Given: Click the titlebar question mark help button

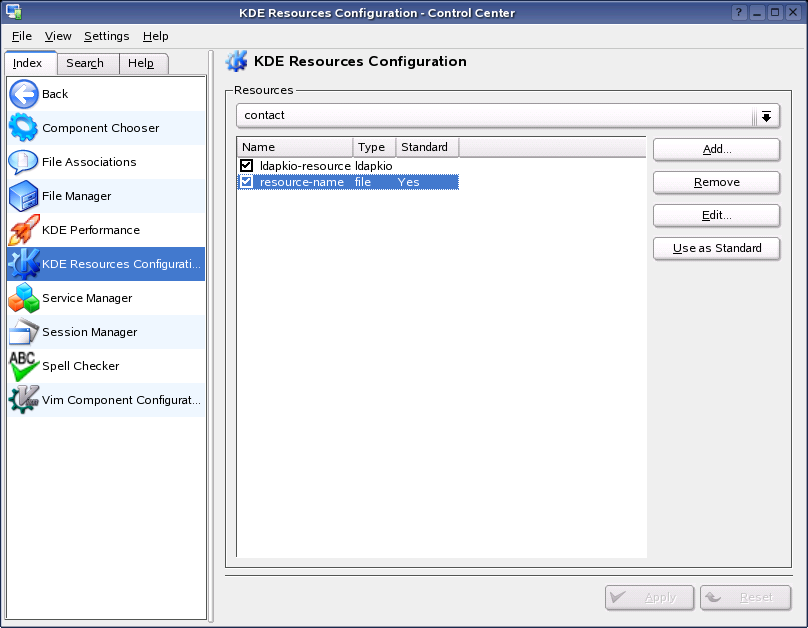Looking at the screenshot, I should [739, 12].
